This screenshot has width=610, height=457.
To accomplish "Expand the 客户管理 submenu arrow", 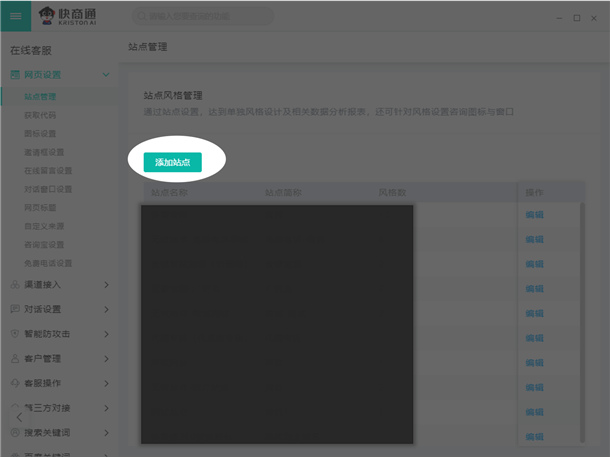I will [x=106, y=358].
